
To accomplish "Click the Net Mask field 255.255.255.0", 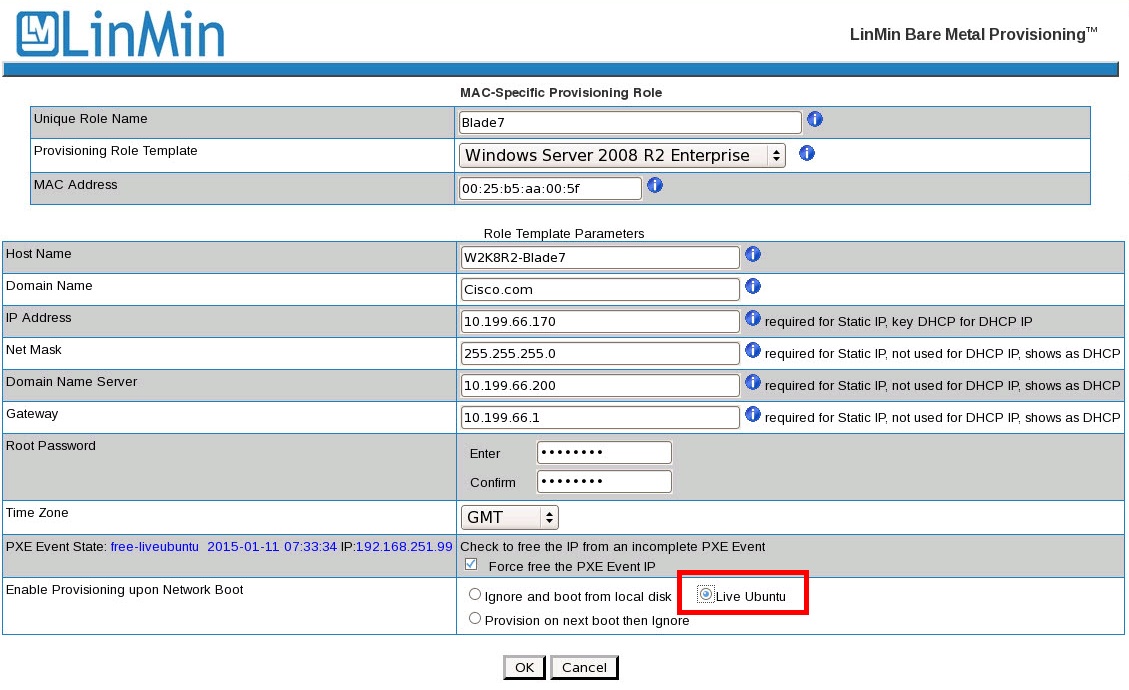I will (600, 353).
